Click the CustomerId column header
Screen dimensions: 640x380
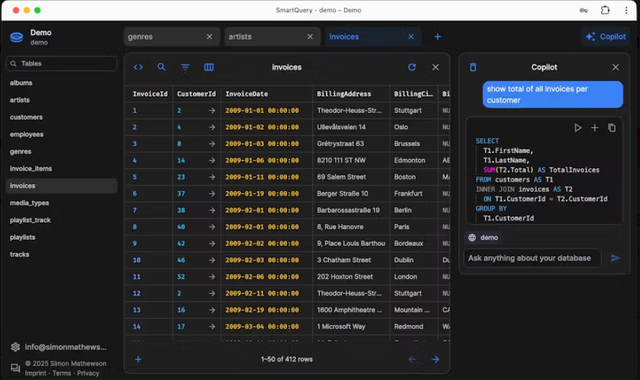[196, 94]
